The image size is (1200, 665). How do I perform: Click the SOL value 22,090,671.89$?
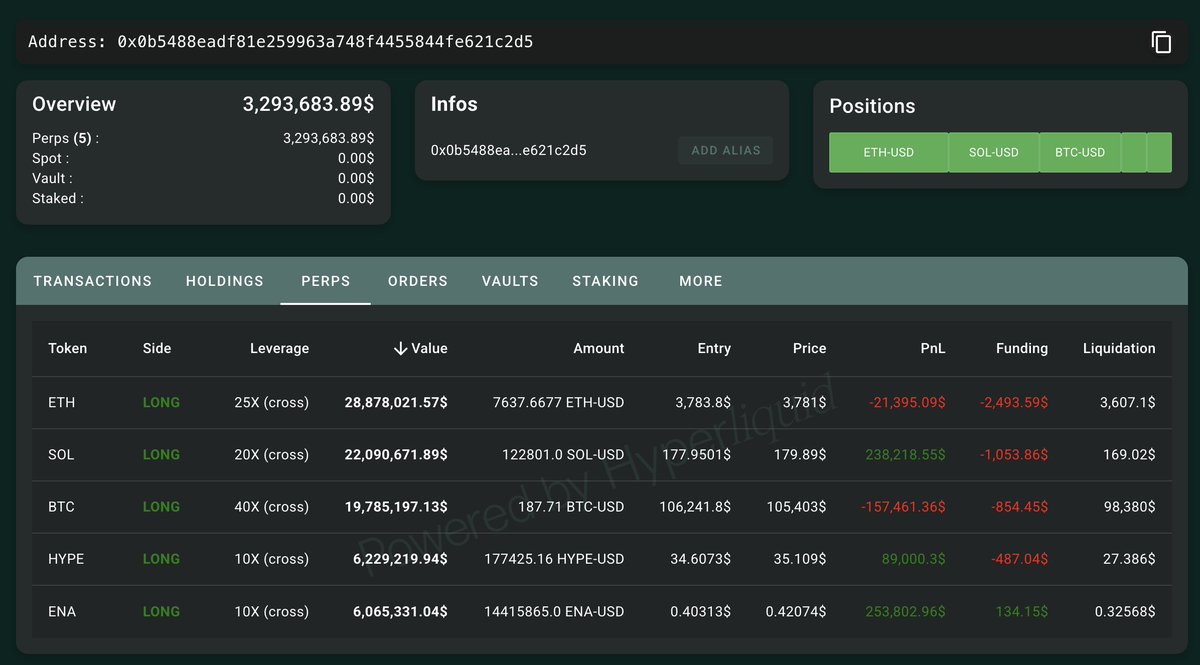click(x=396, y=454)
